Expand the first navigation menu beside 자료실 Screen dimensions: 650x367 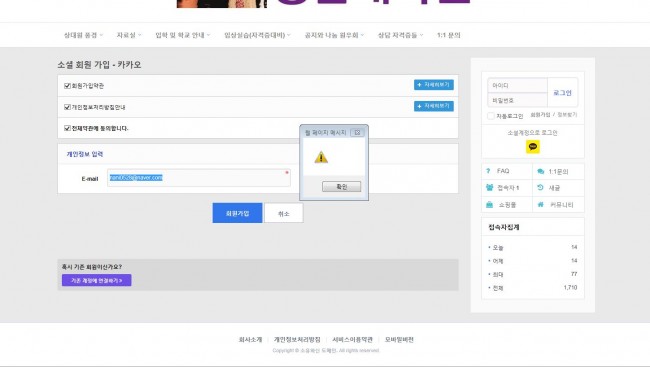tap(83, 35)
